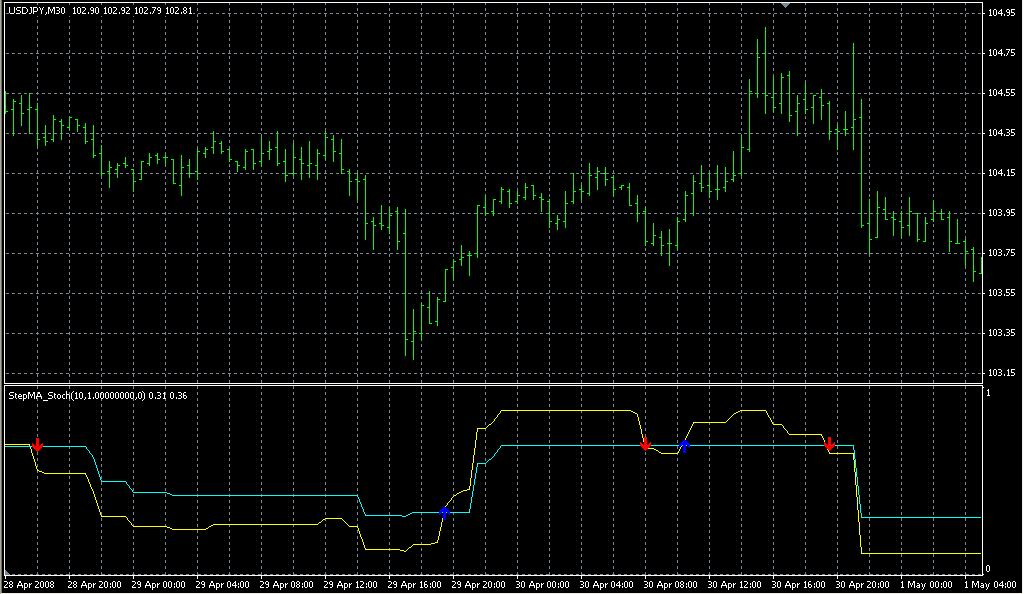Click the 104.95 price level on axis

click(x=1000, y=13)
